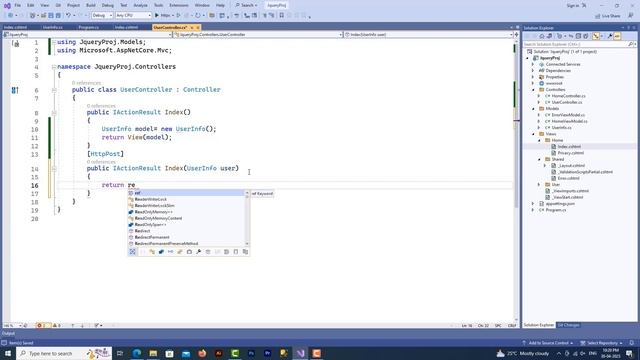Click Solution Explorer Home icon
This screenshot has height=360, width=640.
(542, 36)
